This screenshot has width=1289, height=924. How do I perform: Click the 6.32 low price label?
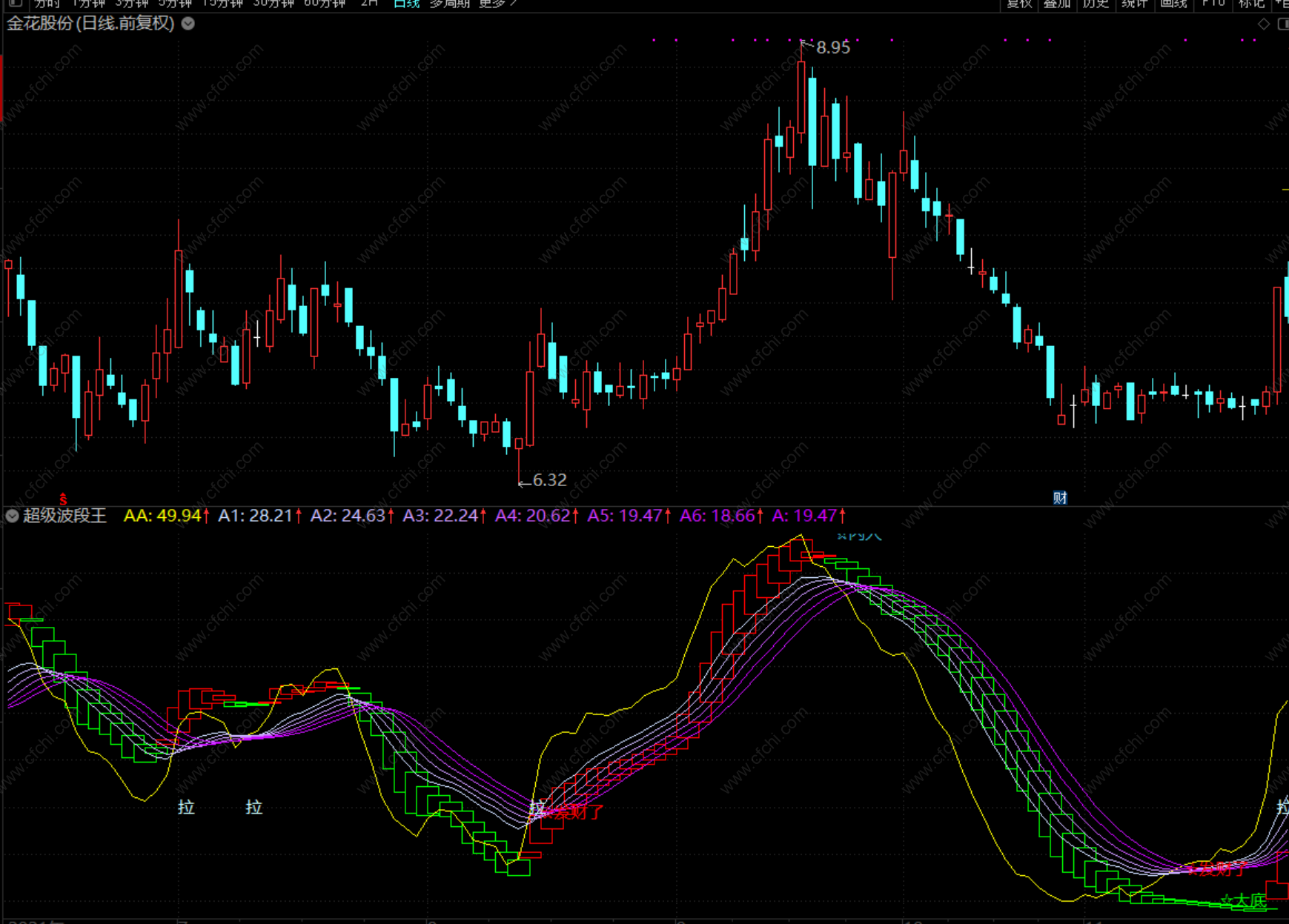[x=549, y=480]
